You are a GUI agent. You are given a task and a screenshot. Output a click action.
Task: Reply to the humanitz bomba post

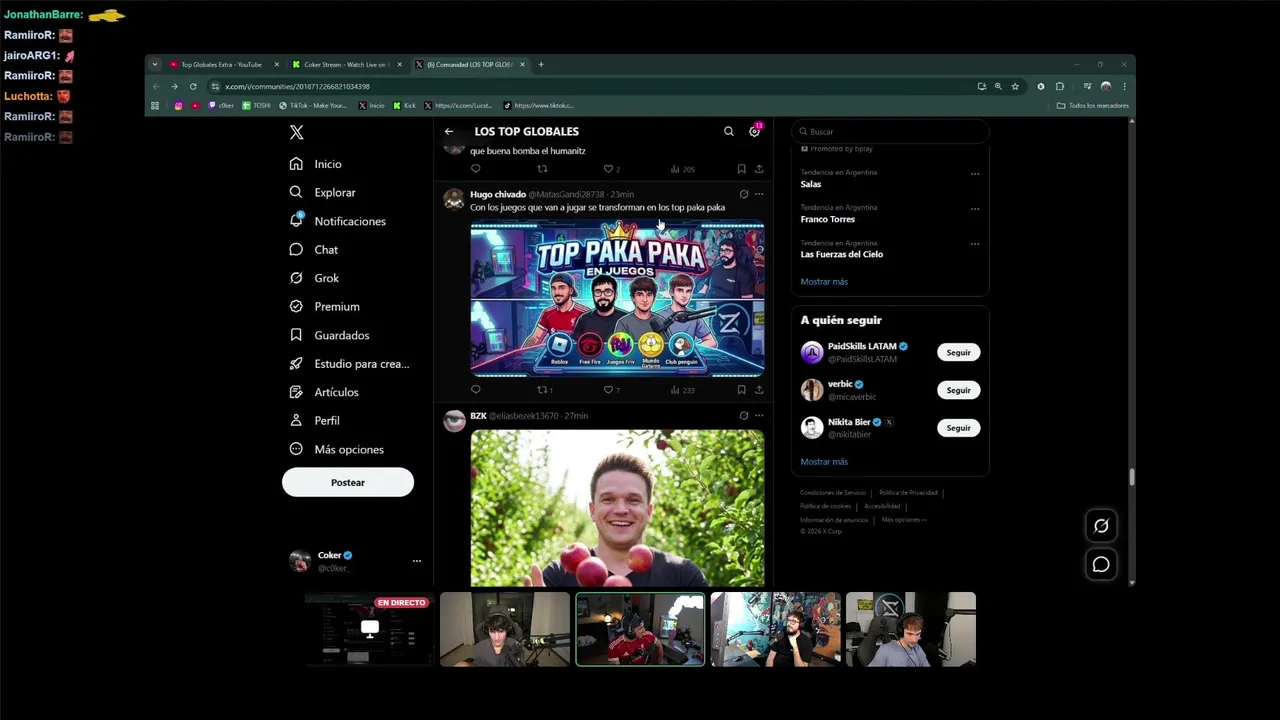476,169
